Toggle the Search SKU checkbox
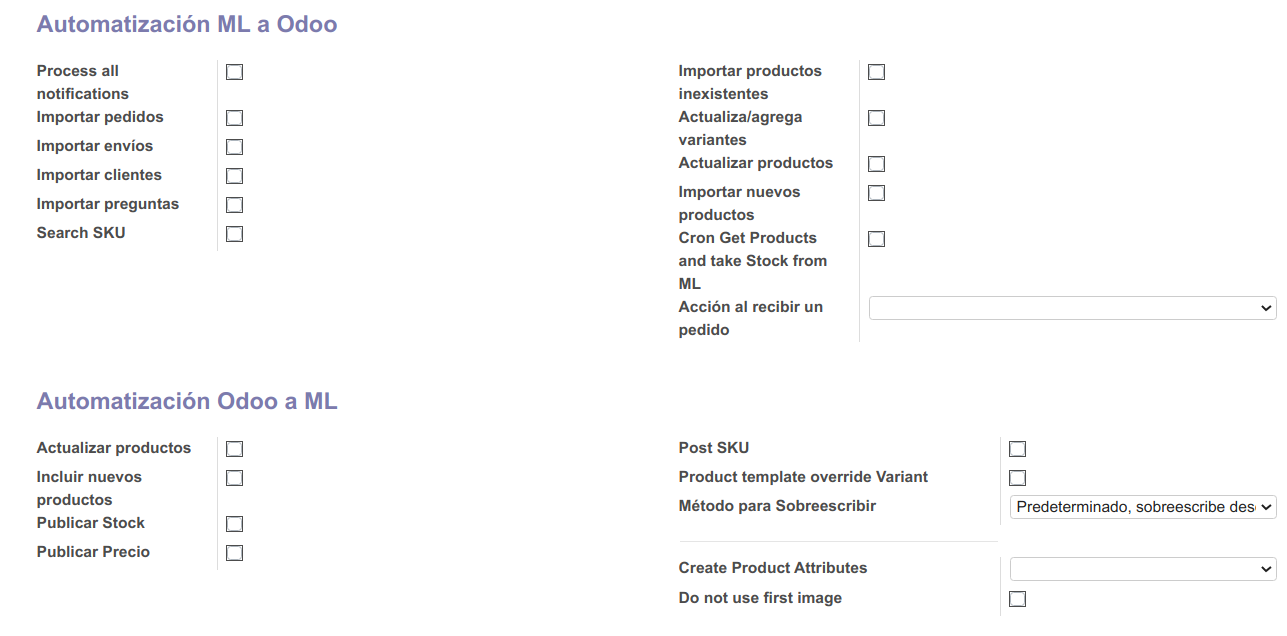 click(x=234, y=234)
